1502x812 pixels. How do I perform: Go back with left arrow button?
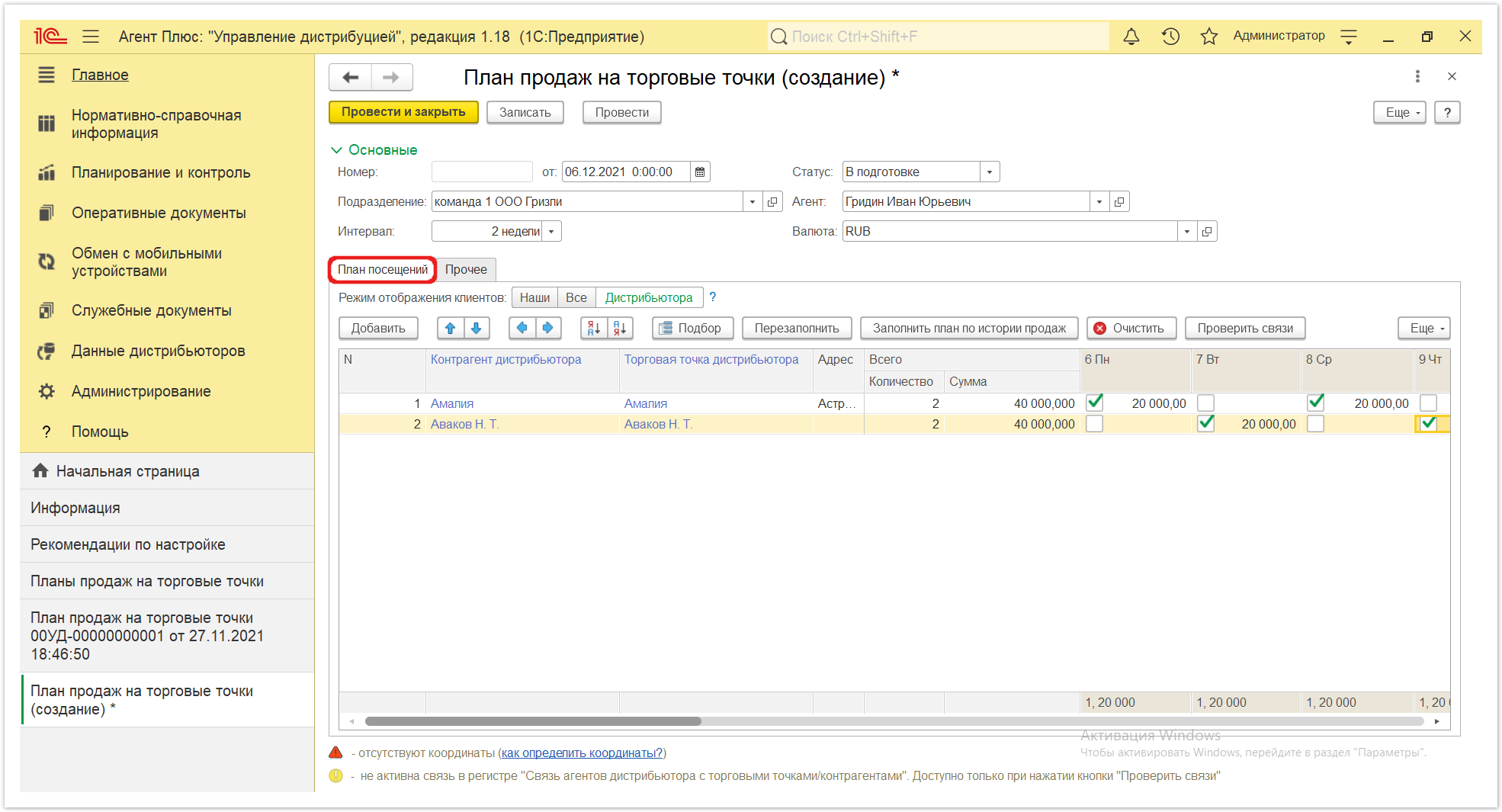(350, 77)
